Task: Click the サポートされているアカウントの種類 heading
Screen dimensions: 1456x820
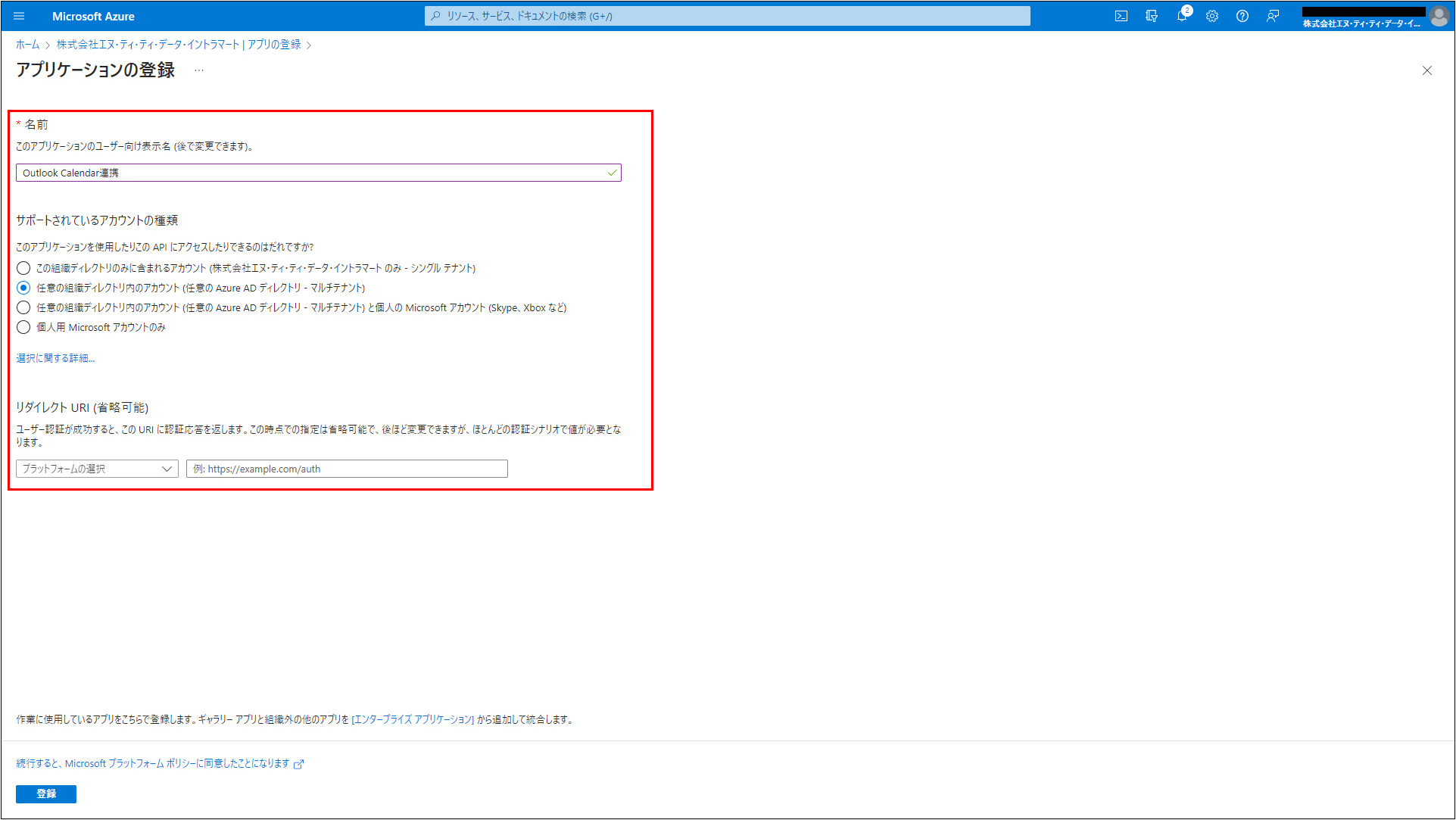Action: point(97,220)
